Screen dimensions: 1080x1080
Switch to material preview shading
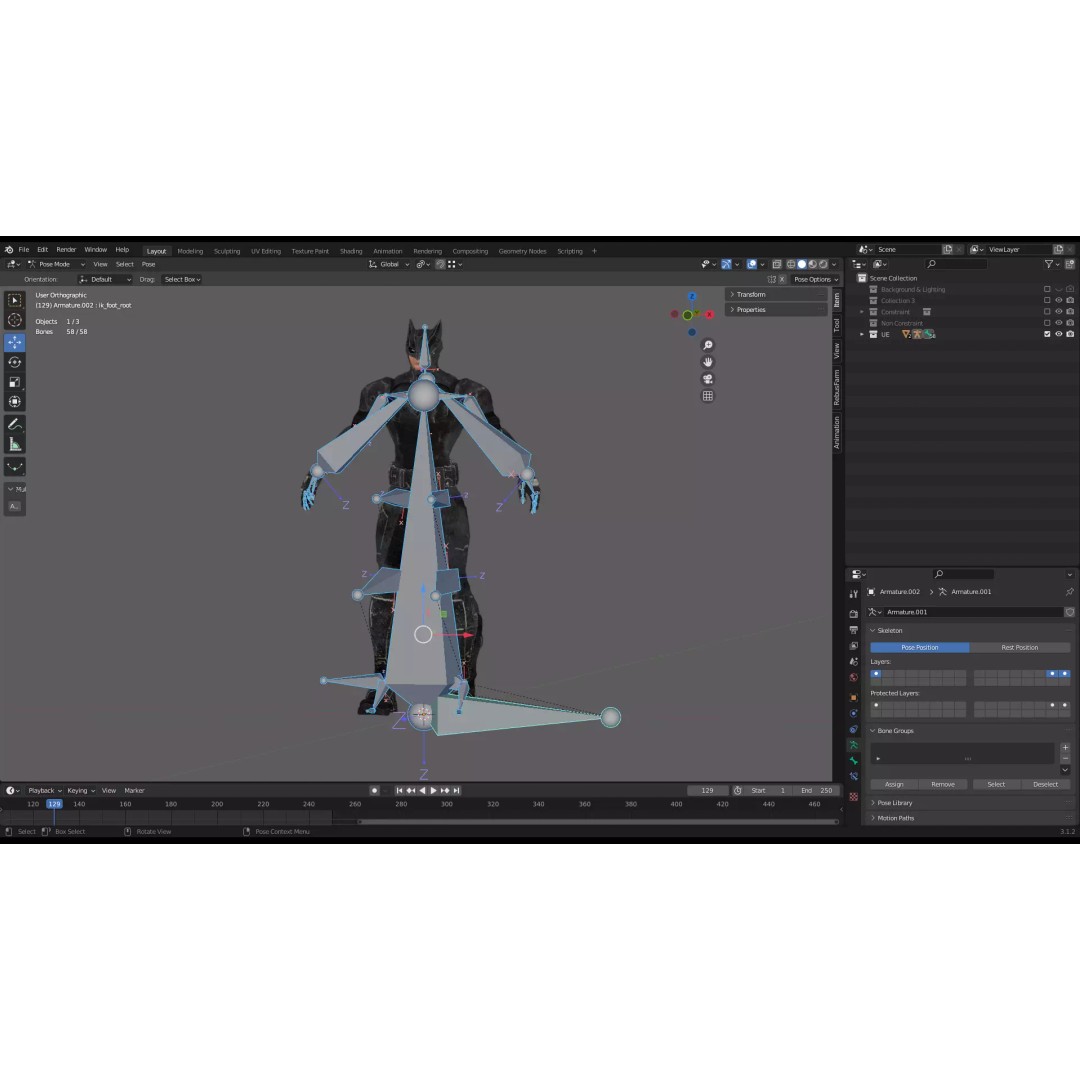(x=813, y=264)
